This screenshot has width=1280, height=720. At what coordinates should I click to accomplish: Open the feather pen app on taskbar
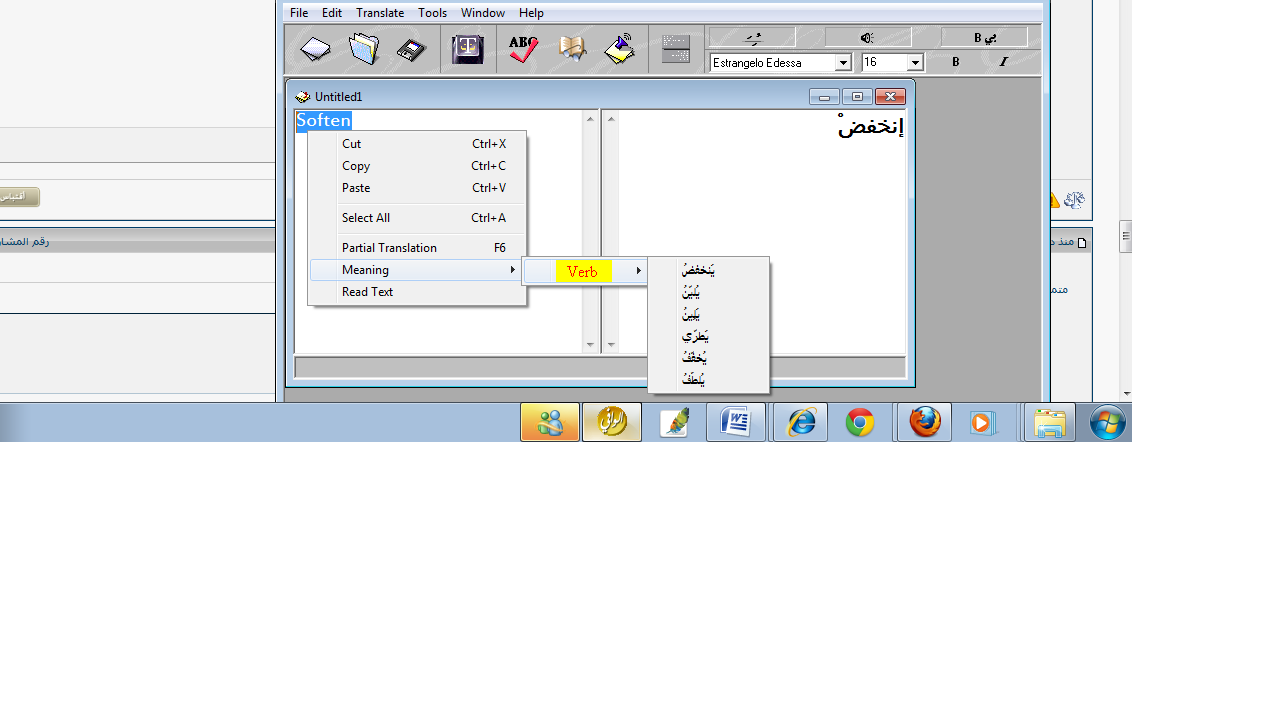675,422
